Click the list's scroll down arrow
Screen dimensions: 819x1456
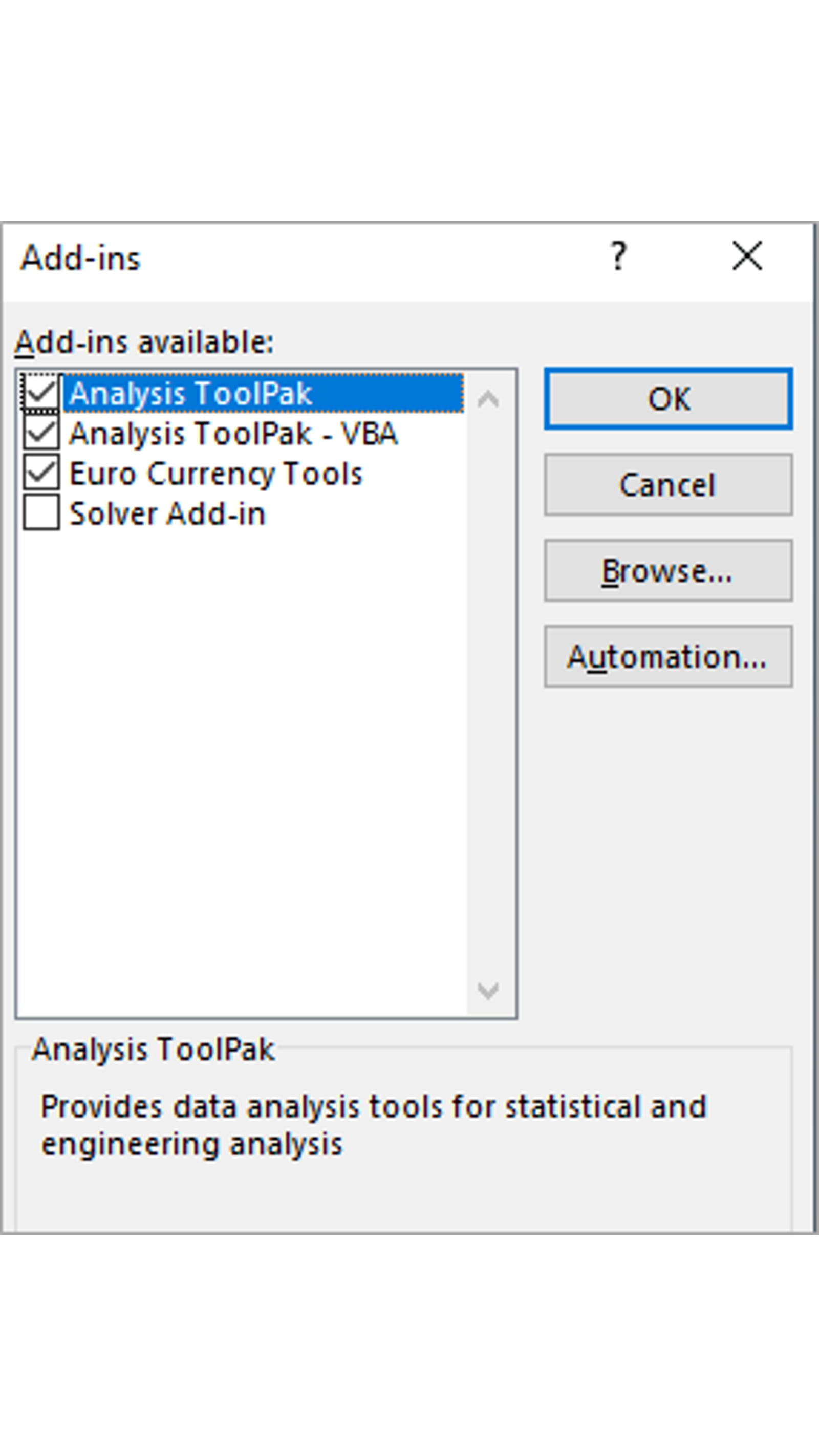click(x=488, y=990)
